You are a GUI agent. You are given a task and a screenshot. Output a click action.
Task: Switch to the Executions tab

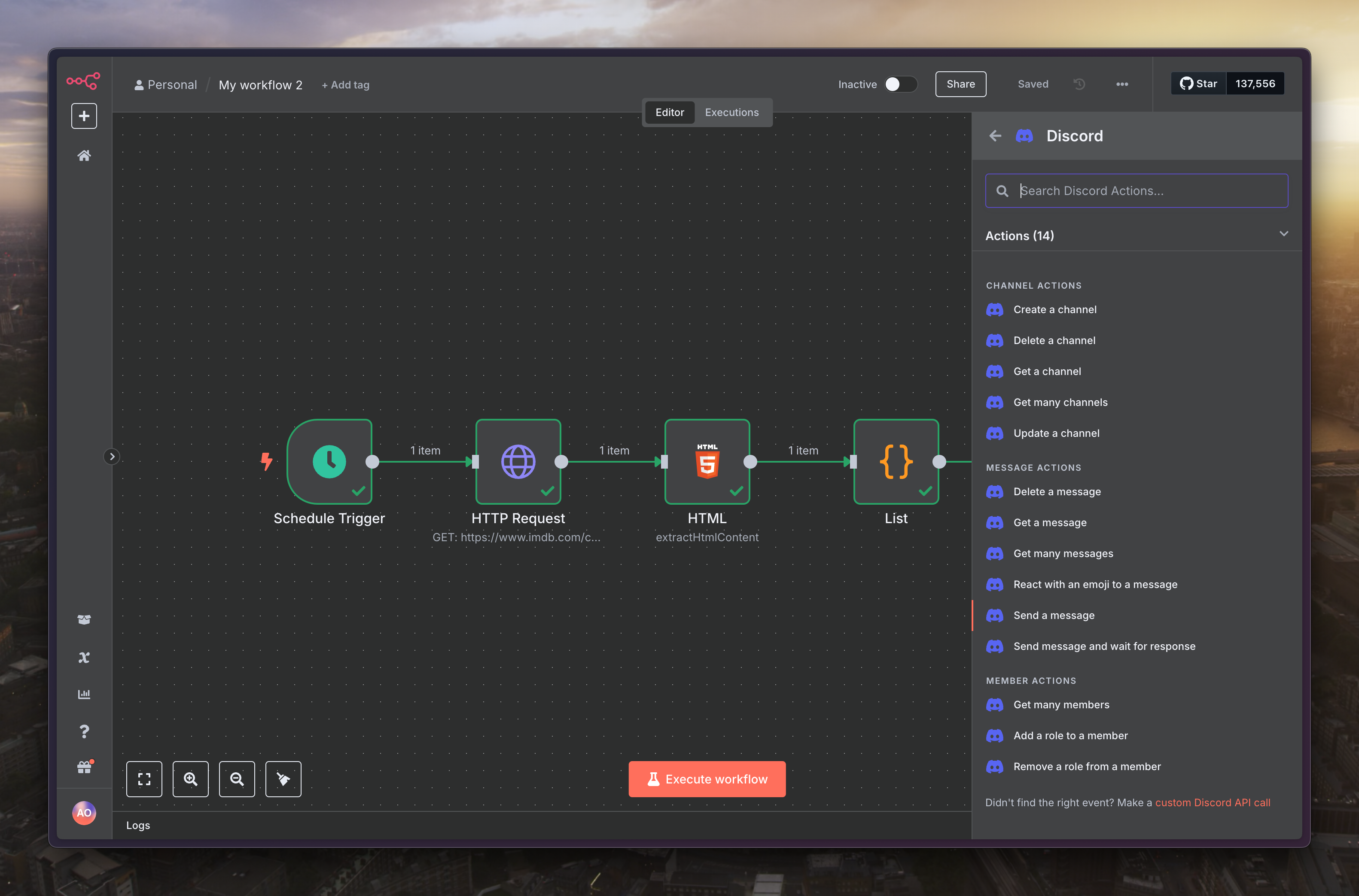click(x=731, y=113)
